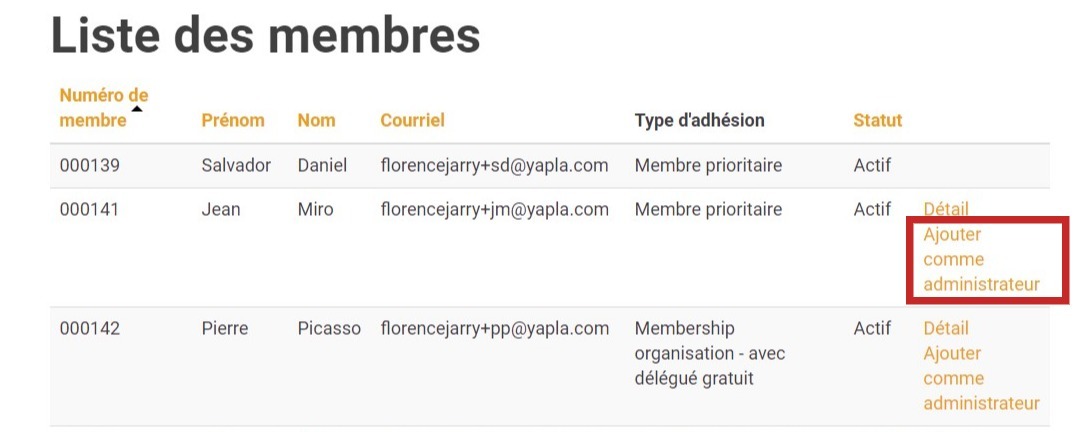Viewport: 1077px width, 432px height.
Task: Click the sort arrow beside Numéro de membre
Action: (x=137, y=109)
